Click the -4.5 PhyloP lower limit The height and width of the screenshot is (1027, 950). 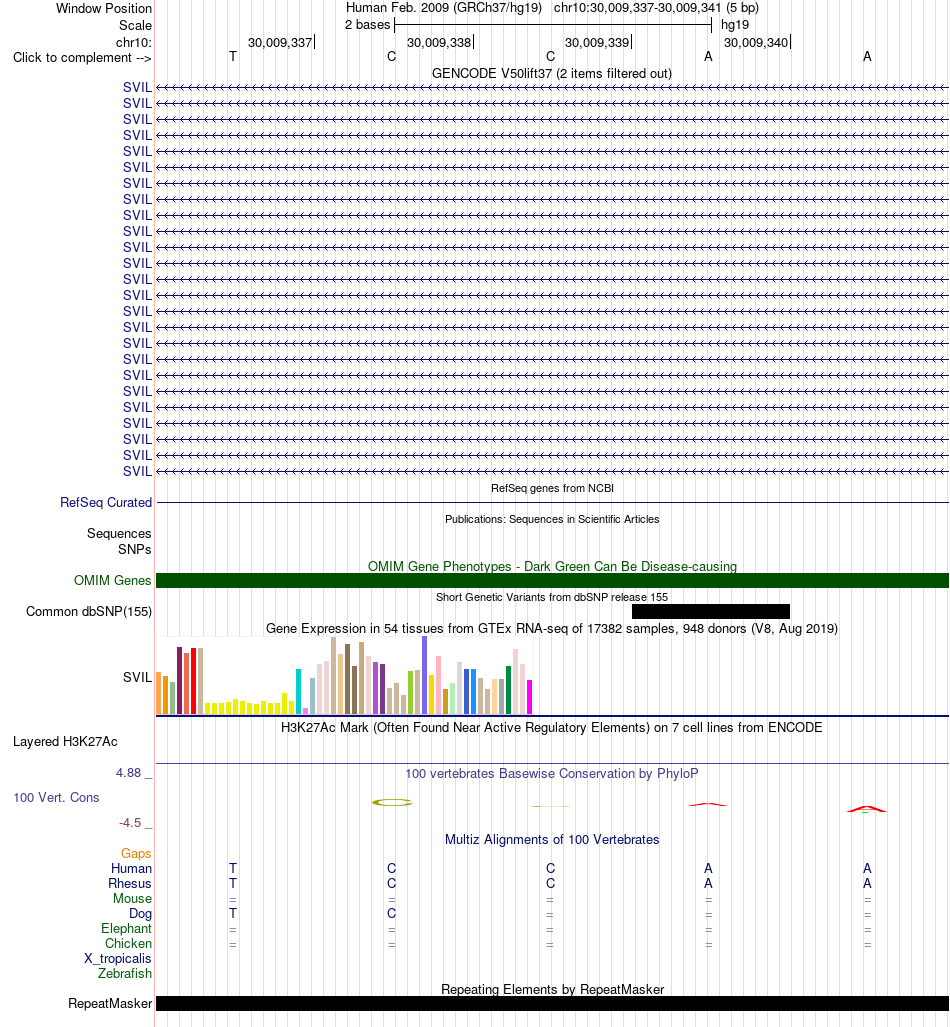point(130,823)
